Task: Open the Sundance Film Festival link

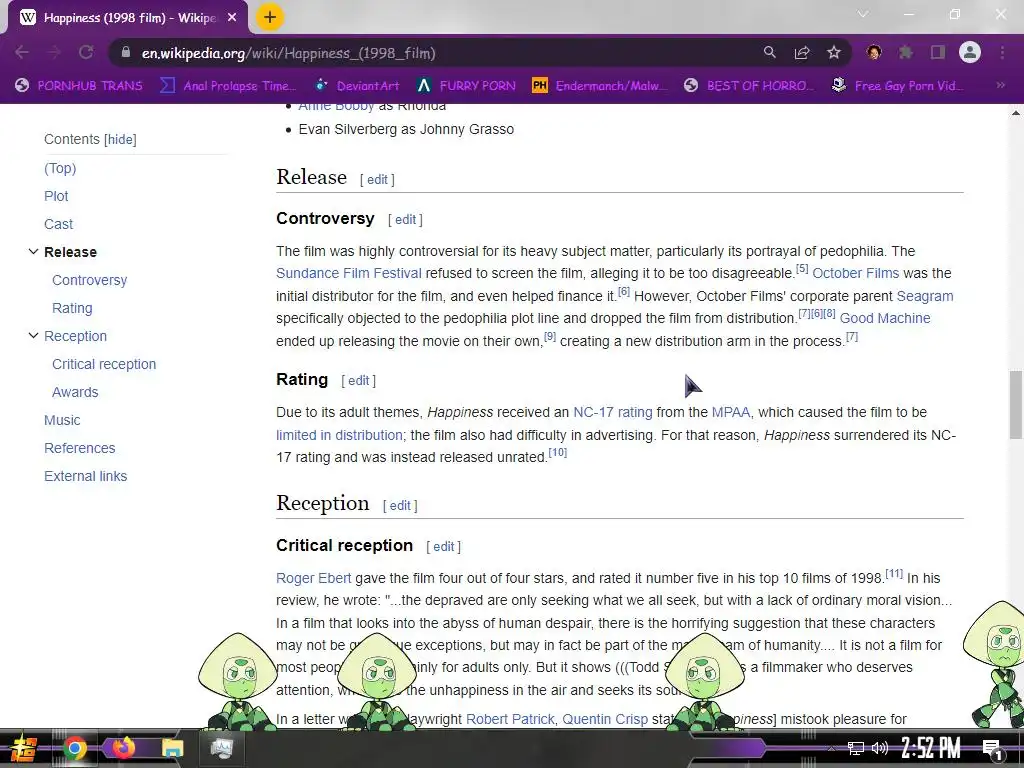Action: tap(349, 273)
